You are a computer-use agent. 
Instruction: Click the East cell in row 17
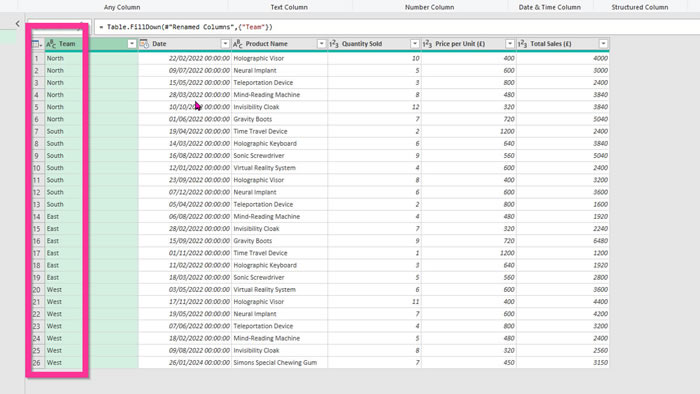(x=92, y=253)
